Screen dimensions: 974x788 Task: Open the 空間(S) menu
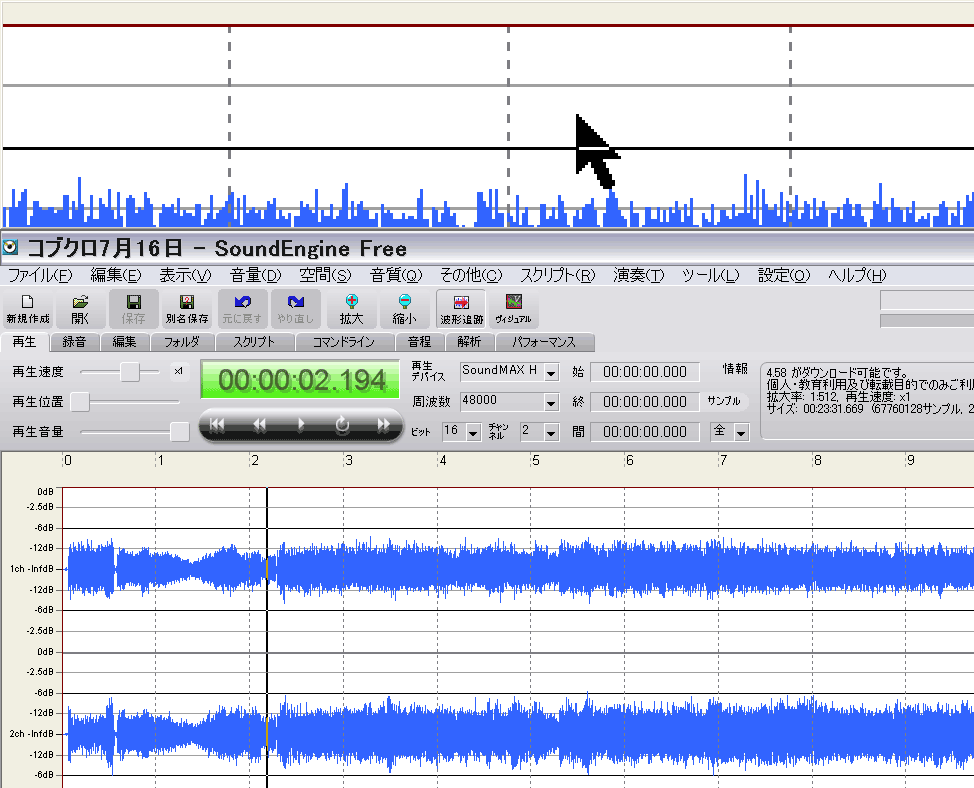click(x=325, y=275)
